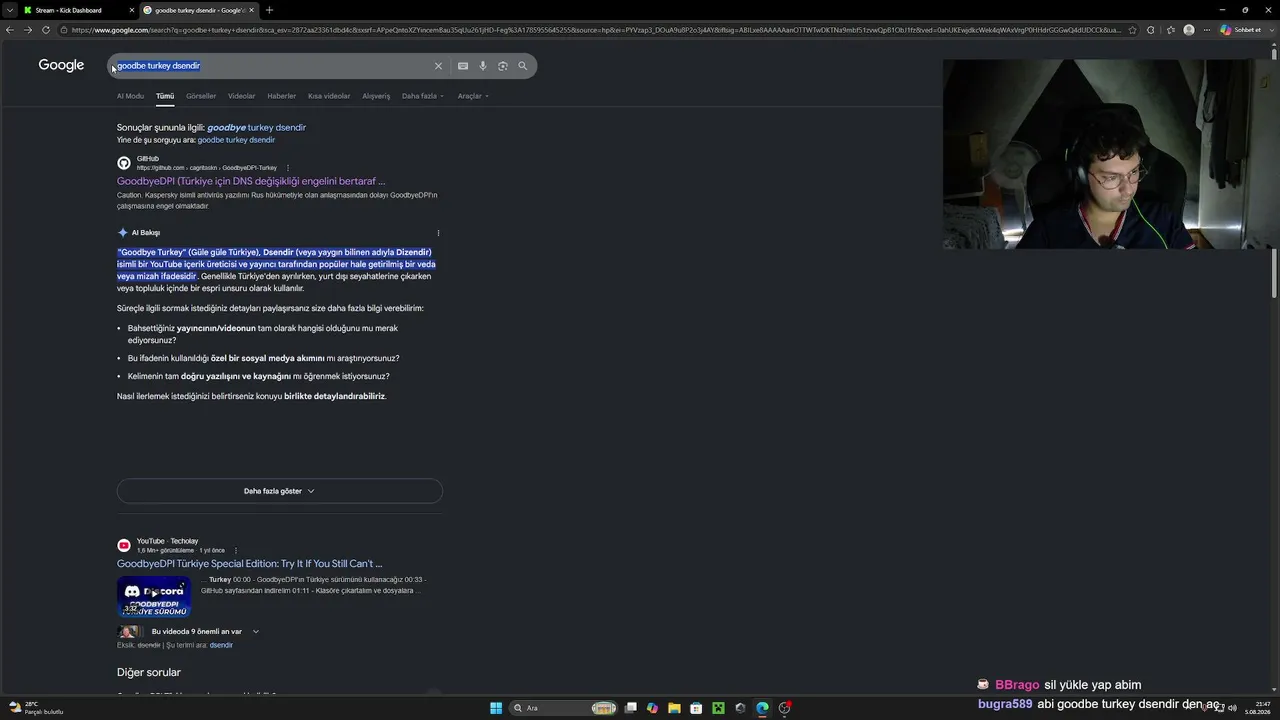Open Microsoft Edge from the taskbar
Viewport: 1280px width, 720px height.
point(762,708)
